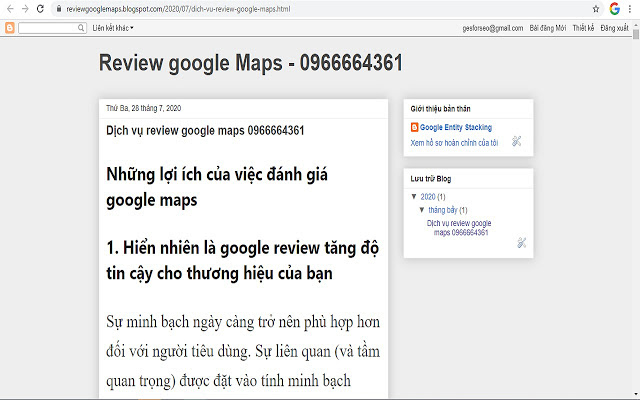
Task: Click the post title Dịch vụ review google maps 0966664361
Action: (205, 131)
